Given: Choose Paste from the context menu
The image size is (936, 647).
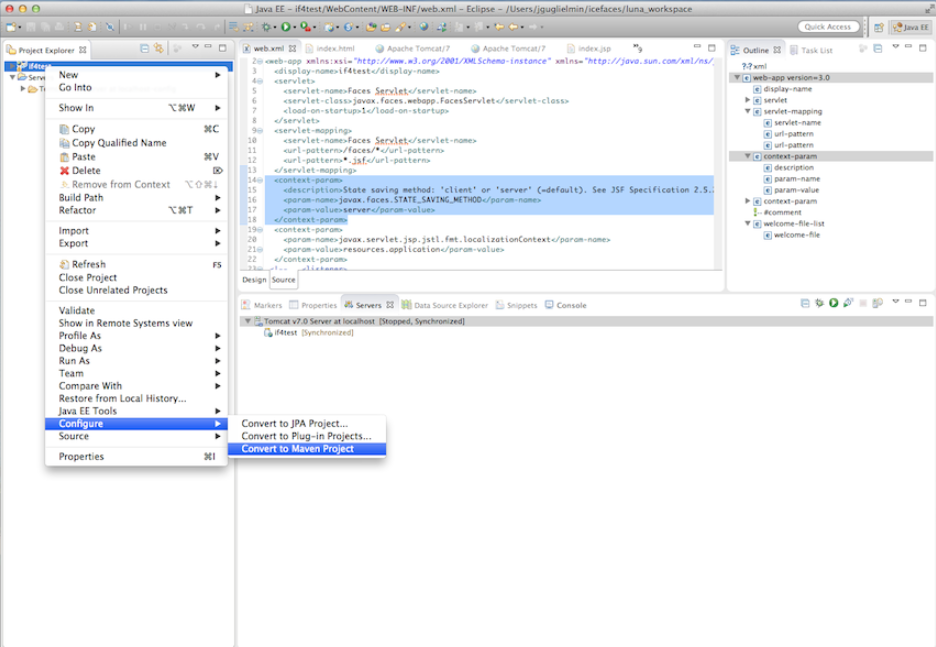Looking at the screenshot, I should click(x=83, y=157).
